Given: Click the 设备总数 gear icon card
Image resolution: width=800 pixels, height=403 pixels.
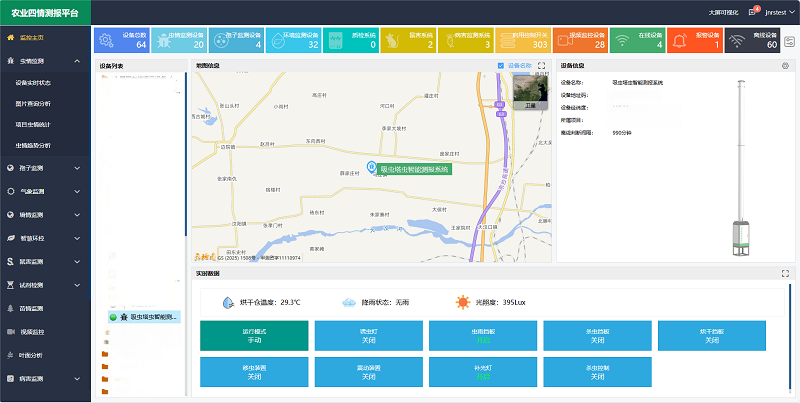Looking at the screenshot, I should click(x=122, y=39).
